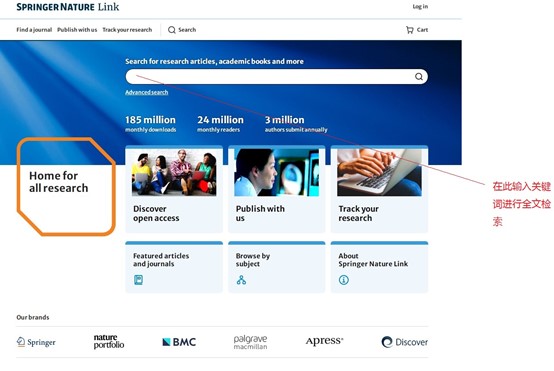Open the BMC brand logo

point(179,342)
